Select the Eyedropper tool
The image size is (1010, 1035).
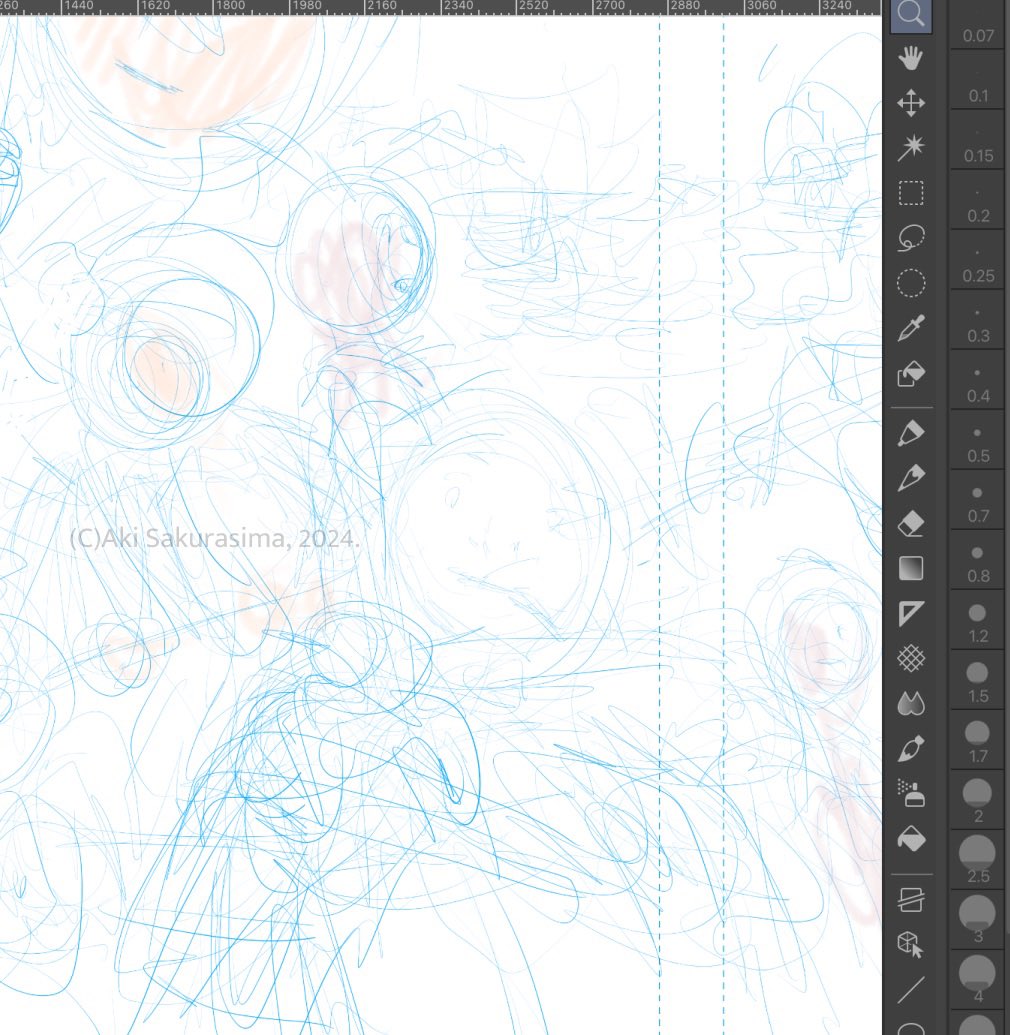click(911, 328)
